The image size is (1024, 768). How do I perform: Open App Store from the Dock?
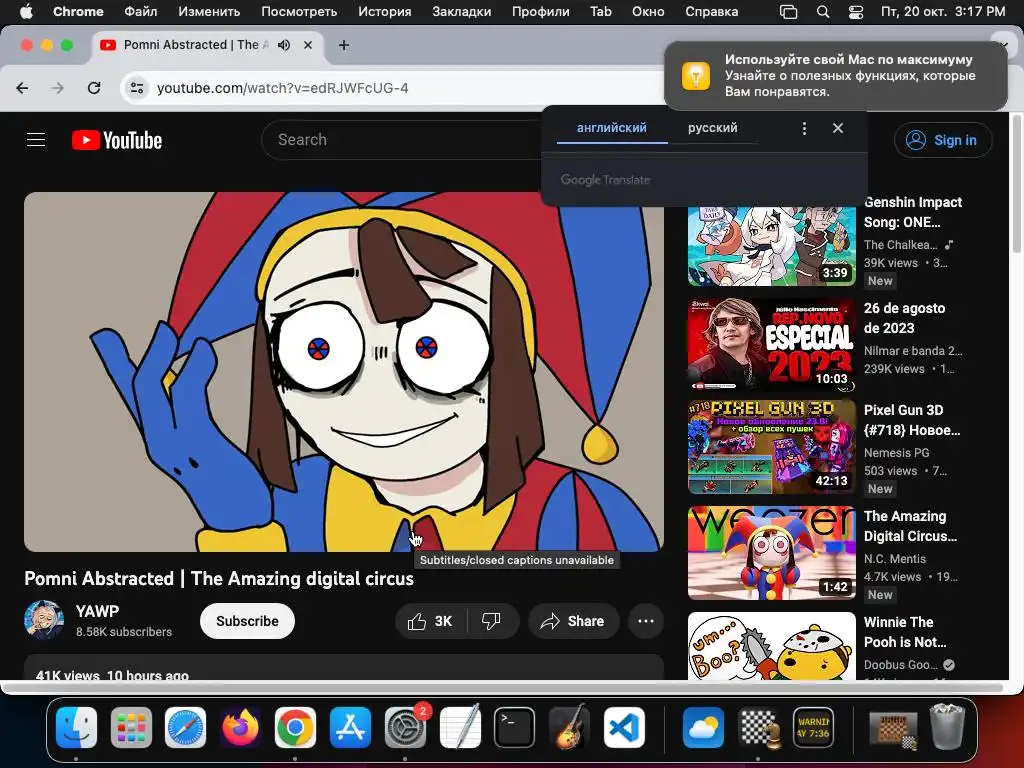(350, 727)
